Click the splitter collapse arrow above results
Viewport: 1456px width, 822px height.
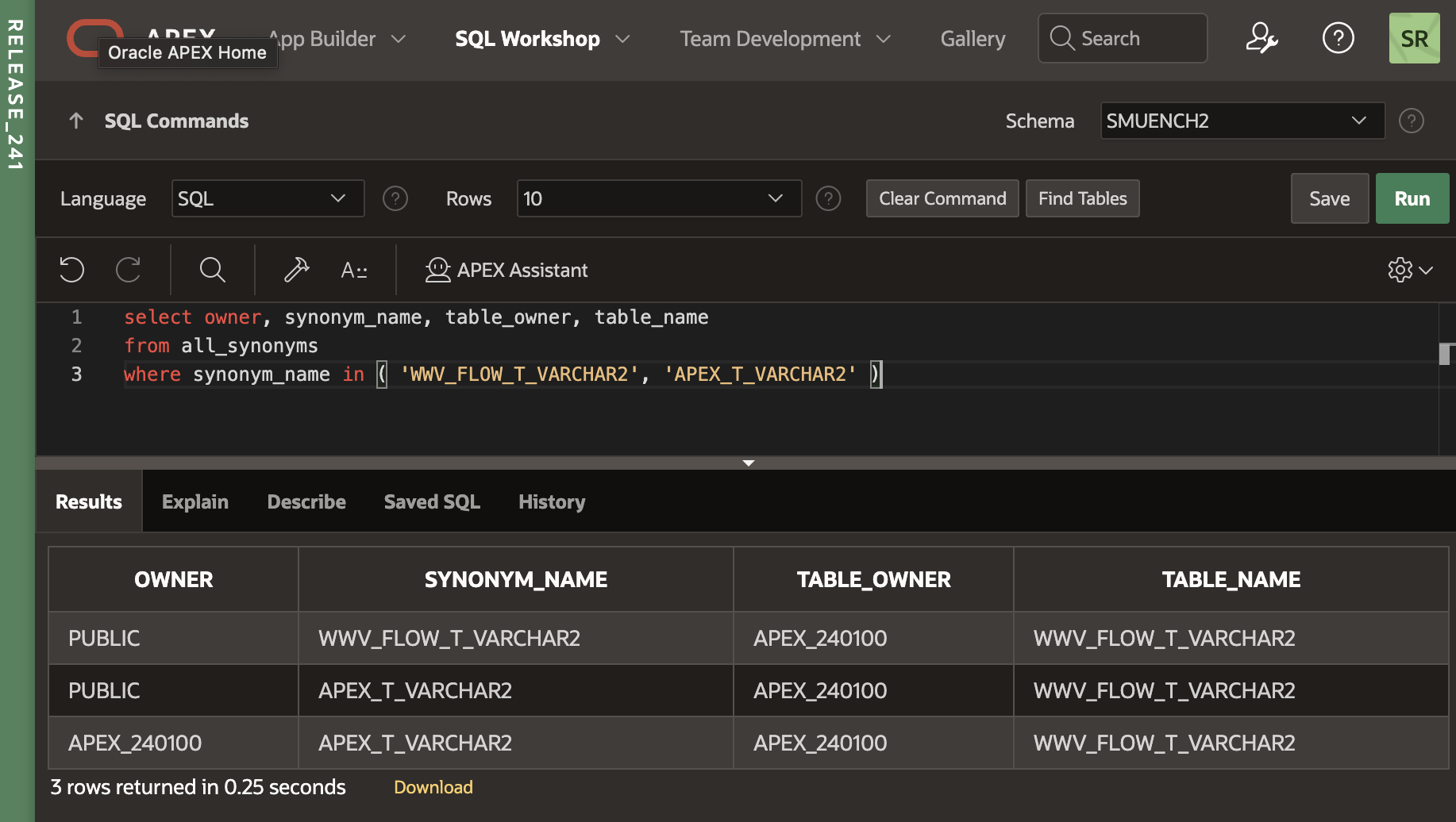pyautogui.click(x=748, y=463)
